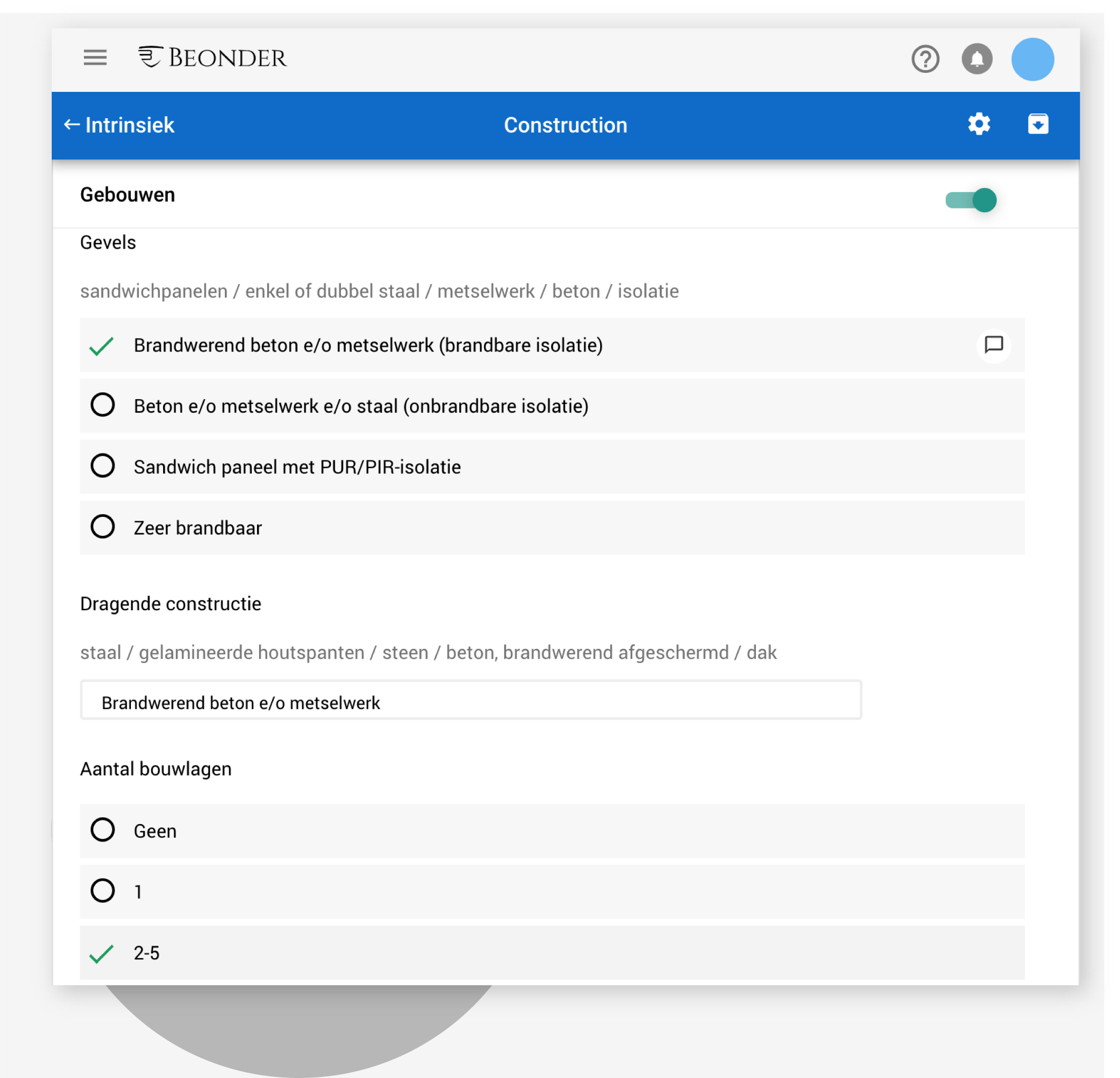
Task: Click the checked 2-5 bouwlagen option
Action: click(x=102, y=953)
